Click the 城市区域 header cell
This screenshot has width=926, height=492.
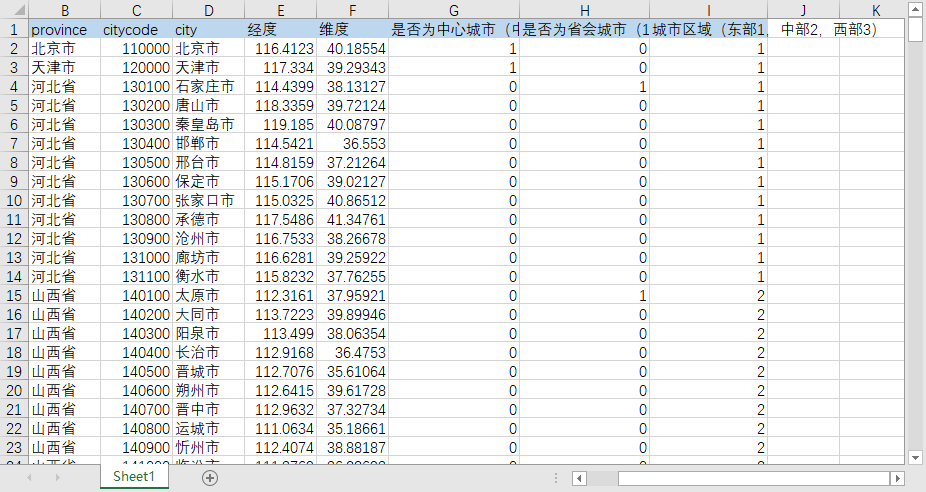tap(709, 29)
